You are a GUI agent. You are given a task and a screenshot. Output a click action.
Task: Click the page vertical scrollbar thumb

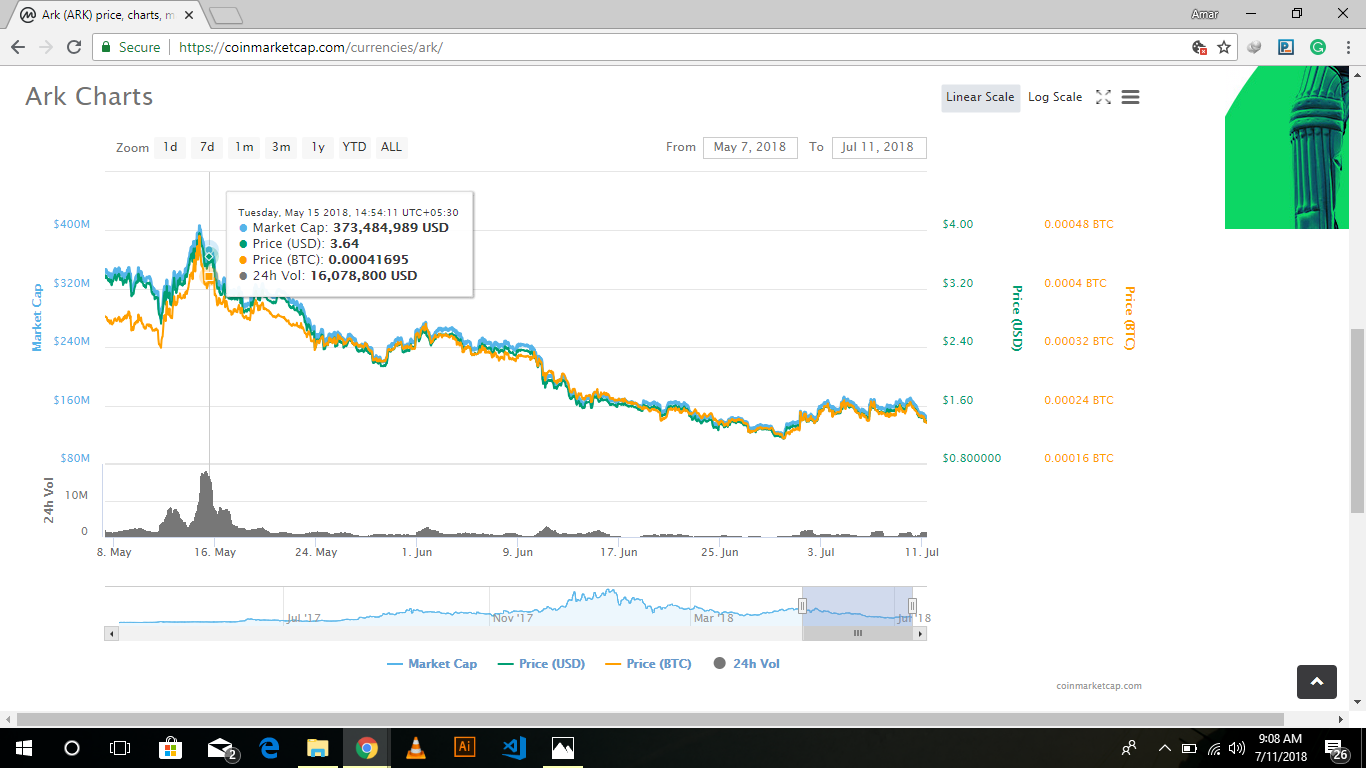pos(1357,420)
